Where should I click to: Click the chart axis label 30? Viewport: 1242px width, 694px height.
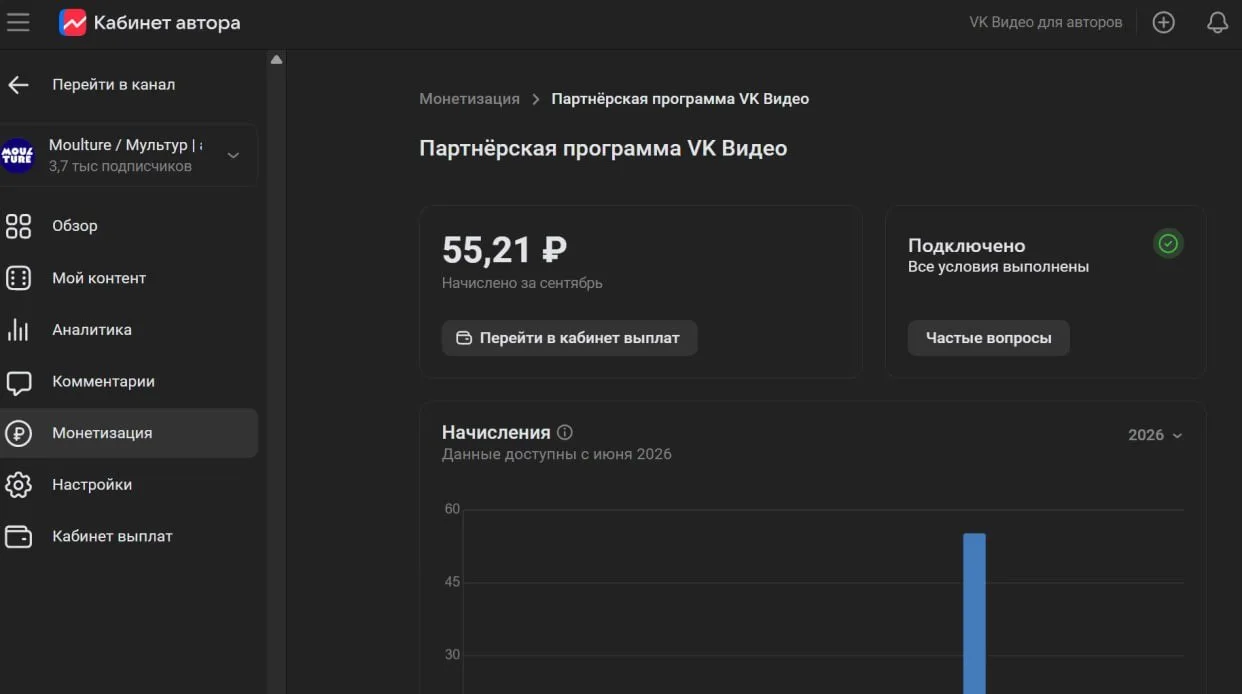pos(452,655)
